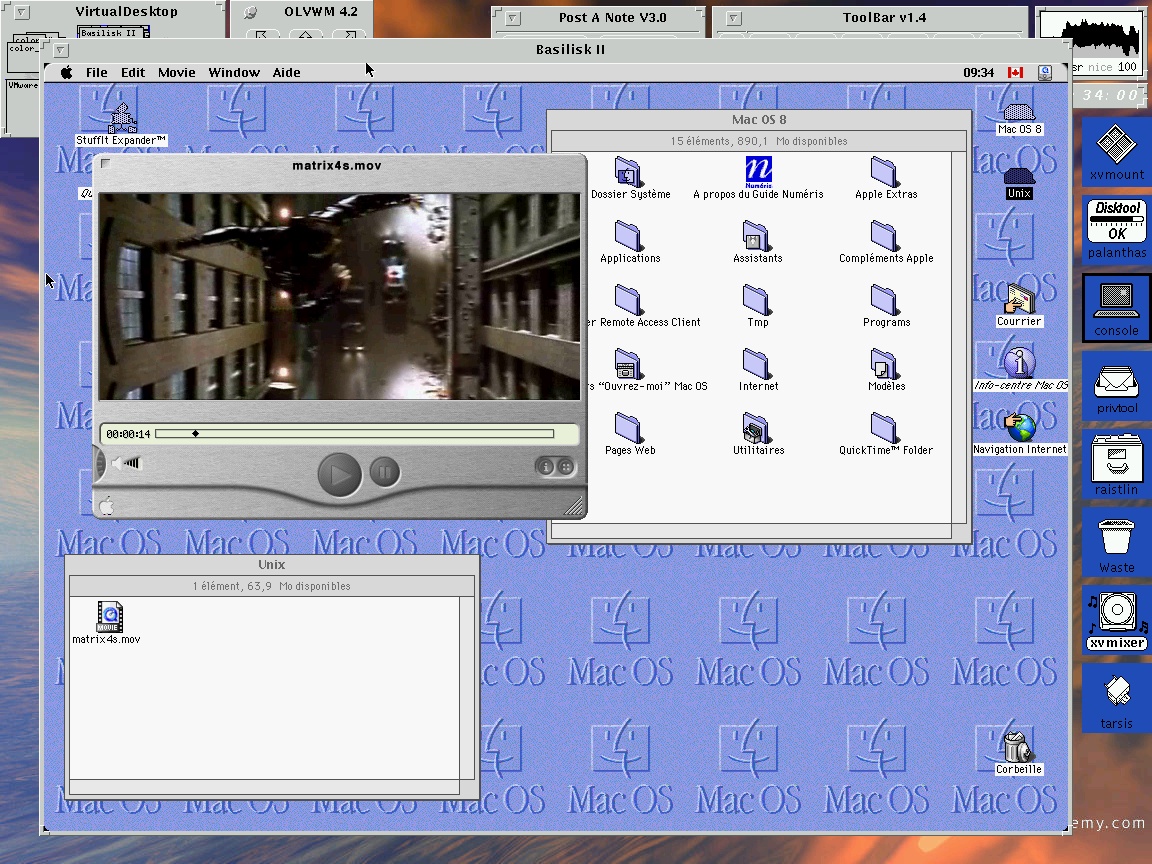Open the VirtualDesktop window menu button
The image size is (1152, 864).
tap(22, 12)
